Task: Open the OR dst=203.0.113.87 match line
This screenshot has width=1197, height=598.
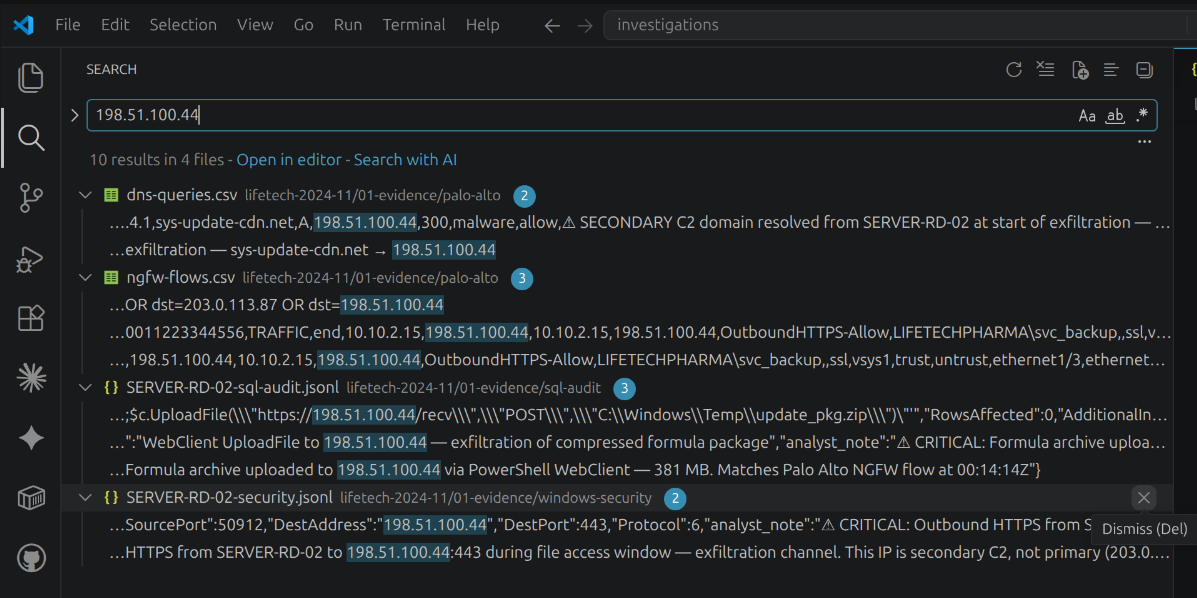Action: (617, 305)
